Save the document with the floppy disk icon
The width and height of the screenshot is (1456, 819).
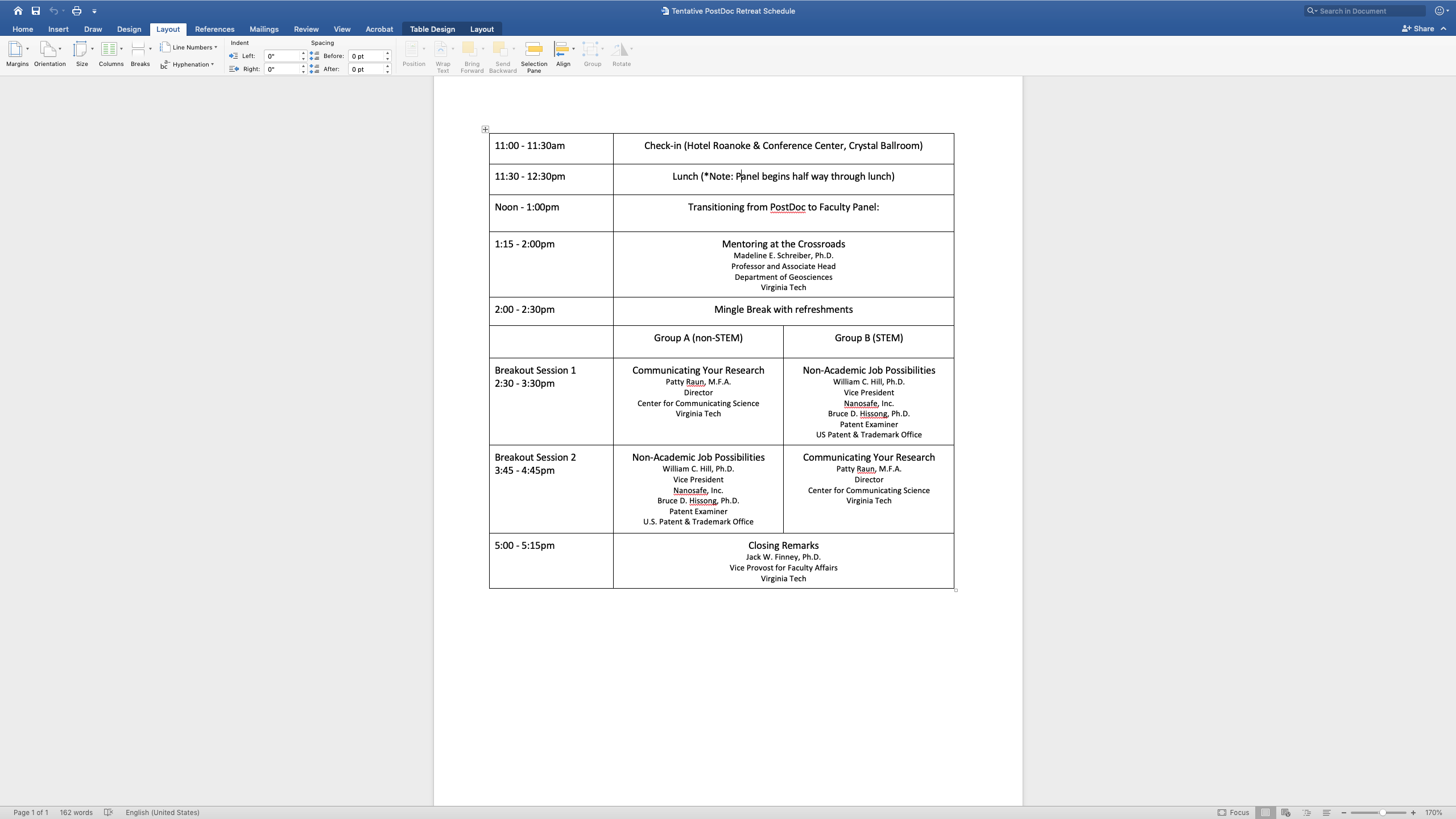[x=36, y=11]
